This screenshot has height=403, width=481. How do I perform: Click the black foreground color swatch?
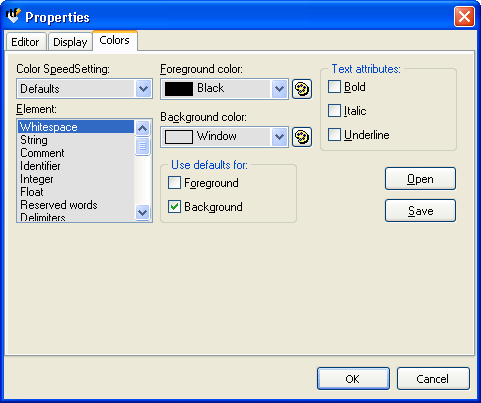pyautogui.click(x=179, y=89)
